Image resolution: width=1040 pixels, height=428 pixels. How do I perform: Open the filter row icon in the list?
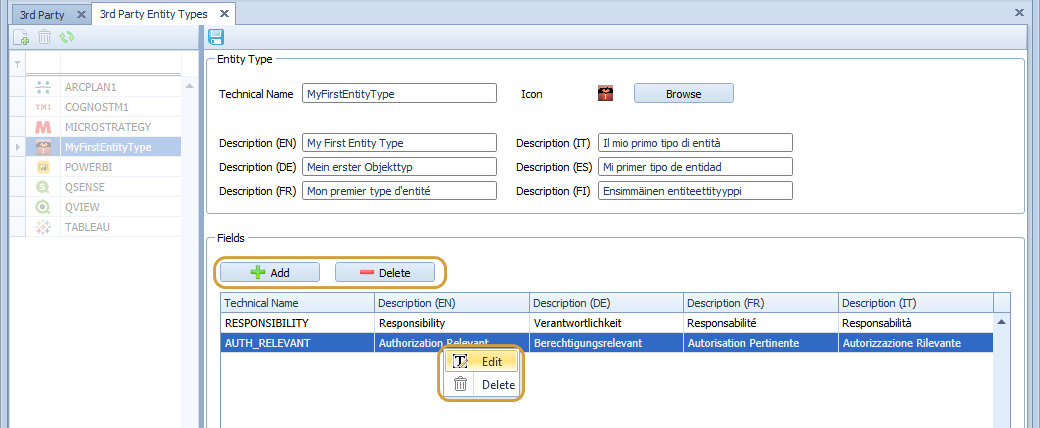coord(17,64)
